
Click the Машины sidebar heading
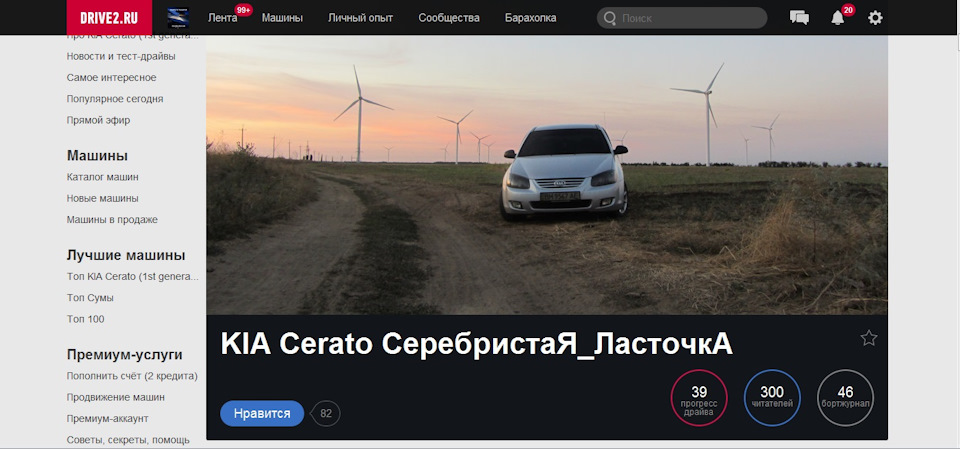click(97, 156)
